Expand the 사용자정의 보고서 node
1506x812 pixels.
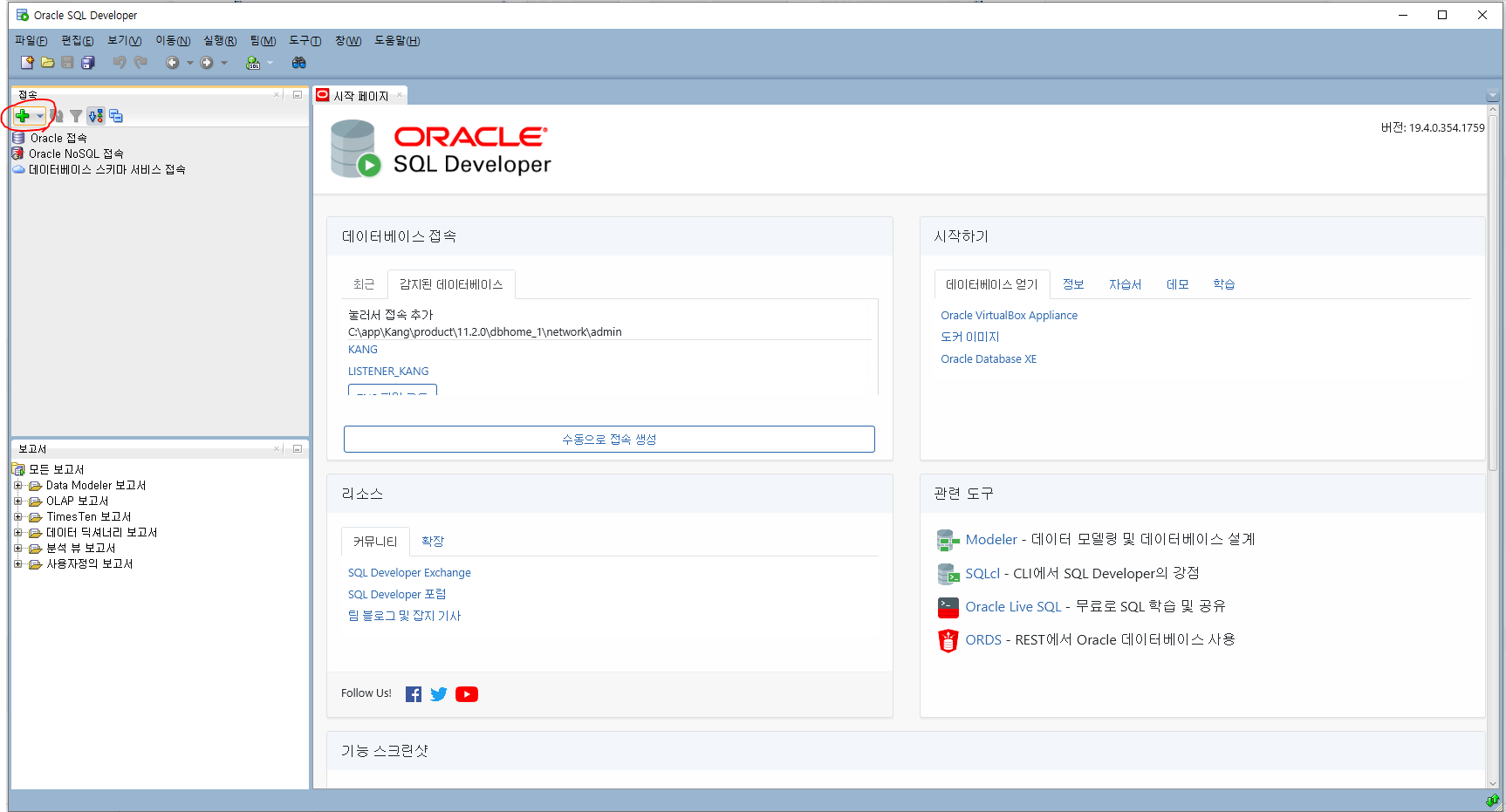[x=17, y=563]
